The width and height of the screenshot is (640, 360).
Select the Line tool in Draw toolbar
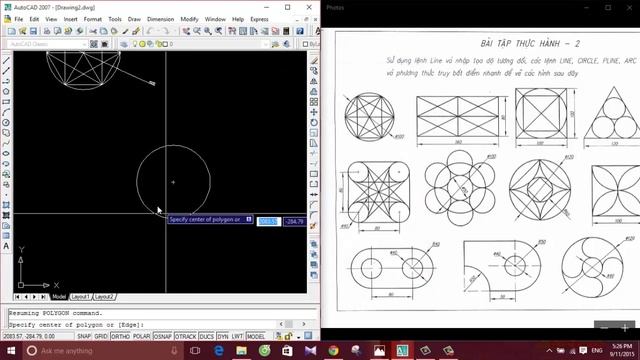click(6, 61)
